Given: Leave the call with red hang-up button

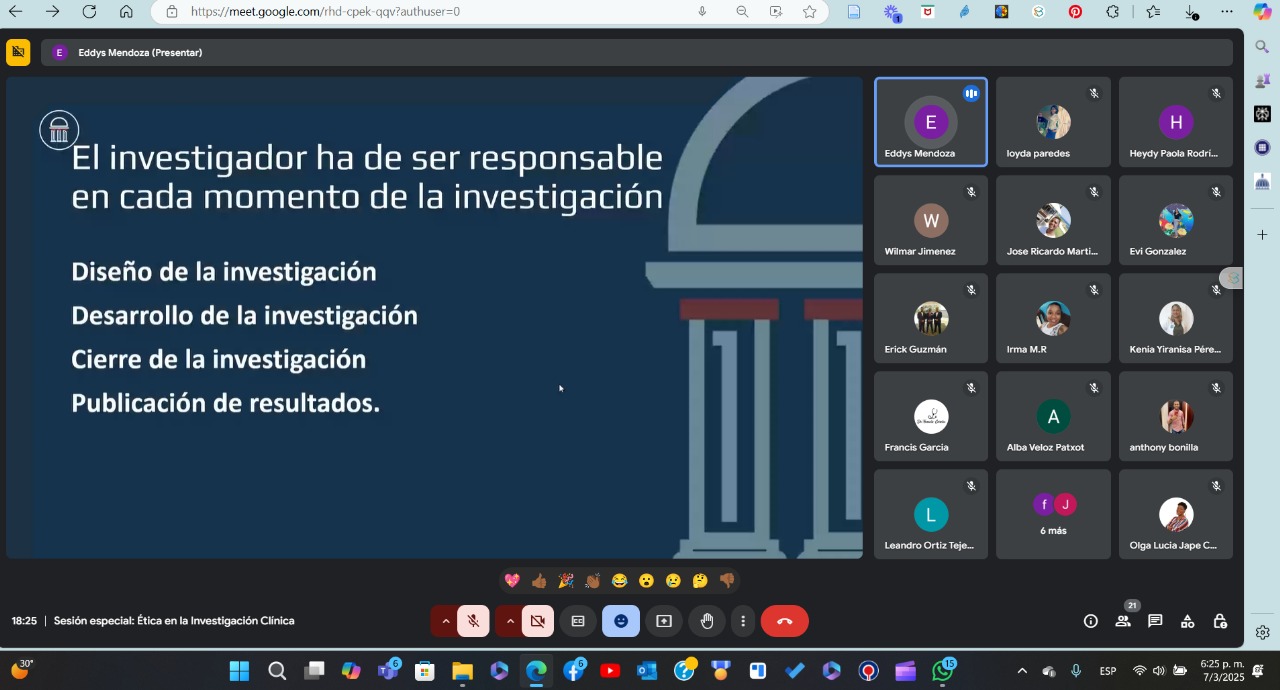Looking at the screenshot, I should tap(784, 621).
